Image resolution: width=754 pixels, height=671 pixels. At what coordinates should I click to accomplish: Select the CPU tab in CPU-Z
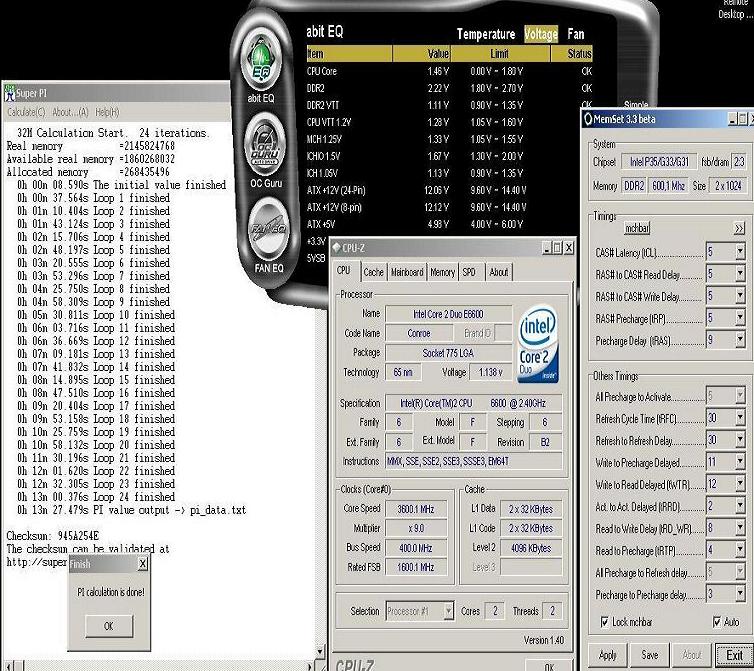pyautogui.click(x=344, y=270)
